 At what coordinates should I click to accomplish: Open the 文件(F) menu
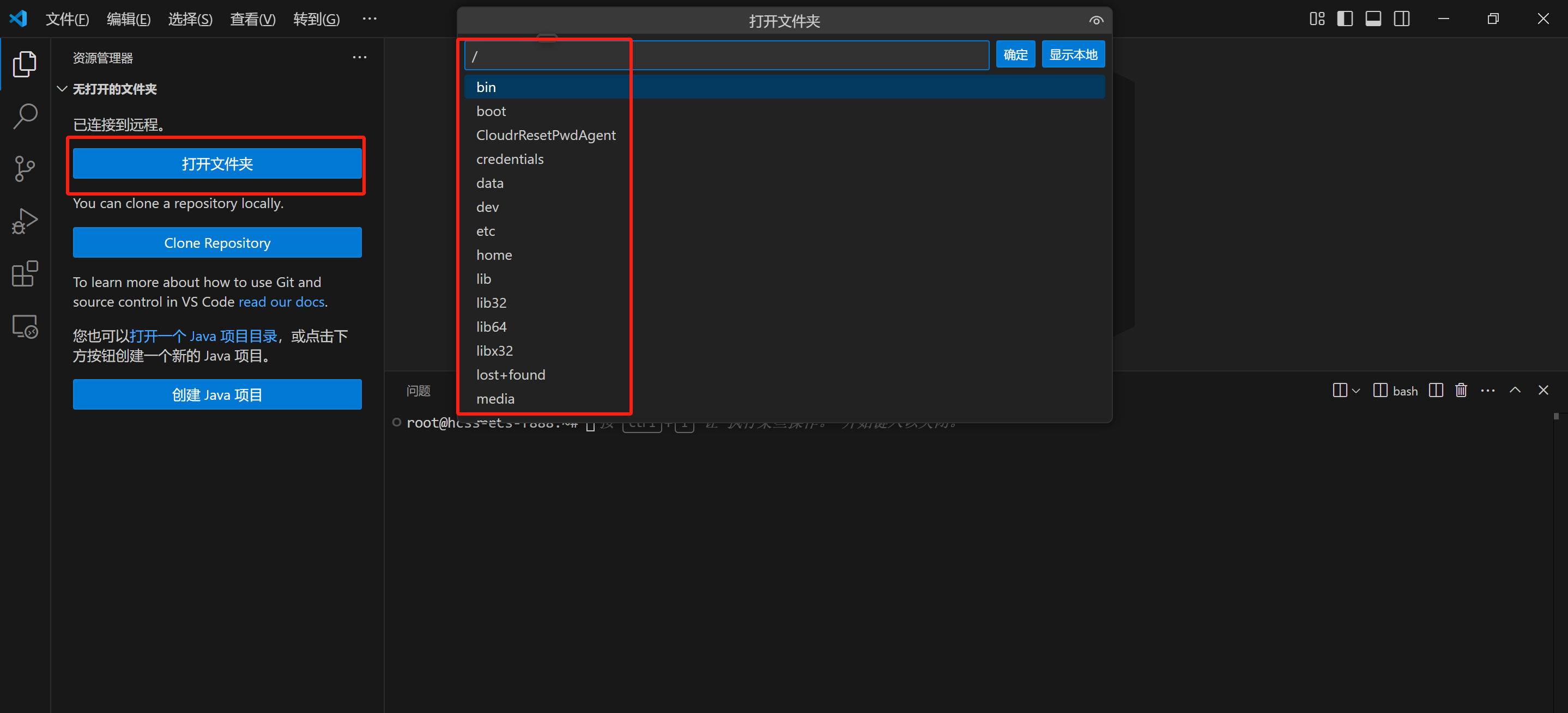pos(67,19)
